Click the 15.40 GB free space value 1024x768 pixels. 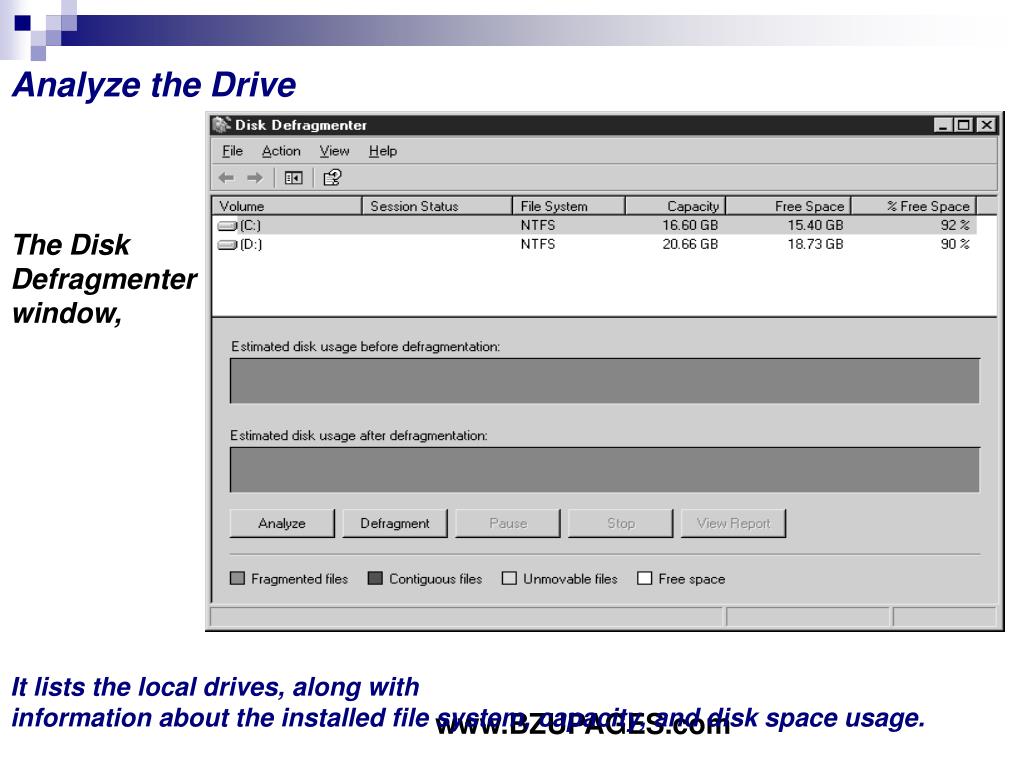click(815, 225)
